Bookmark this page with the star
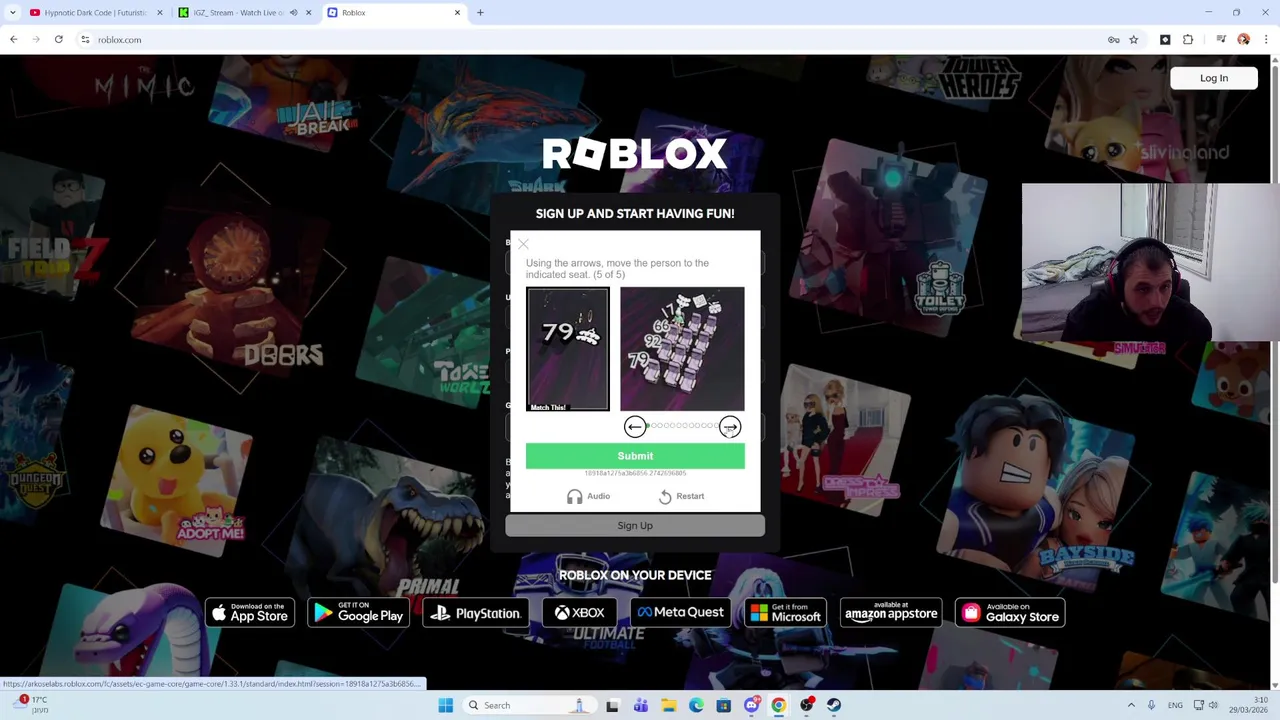 point(1133,40)
